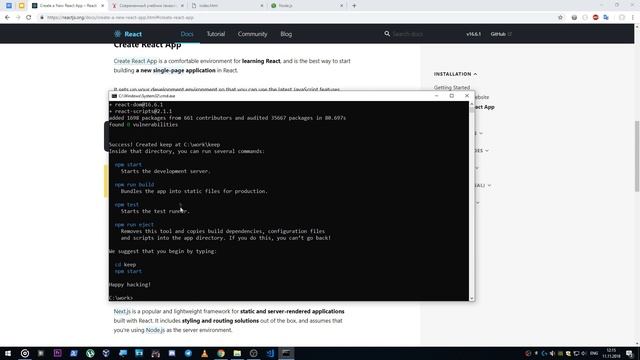This screenshot has width=640, height=360.
Task: Click 'npm run build' text in cmd
Action: pyautogui.click(x=134, y=184)
